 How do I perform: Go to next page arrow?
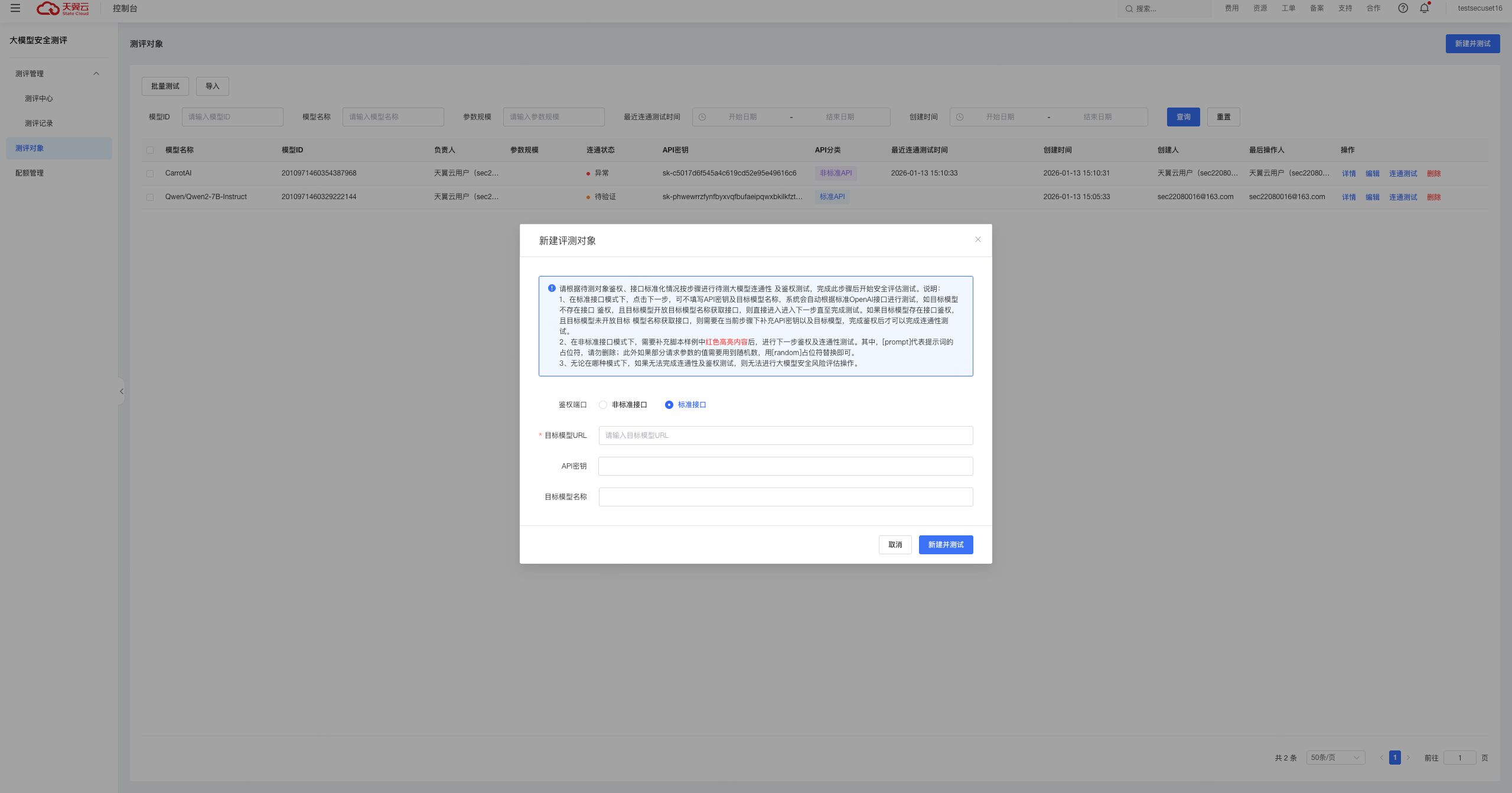pos(1408,758)
